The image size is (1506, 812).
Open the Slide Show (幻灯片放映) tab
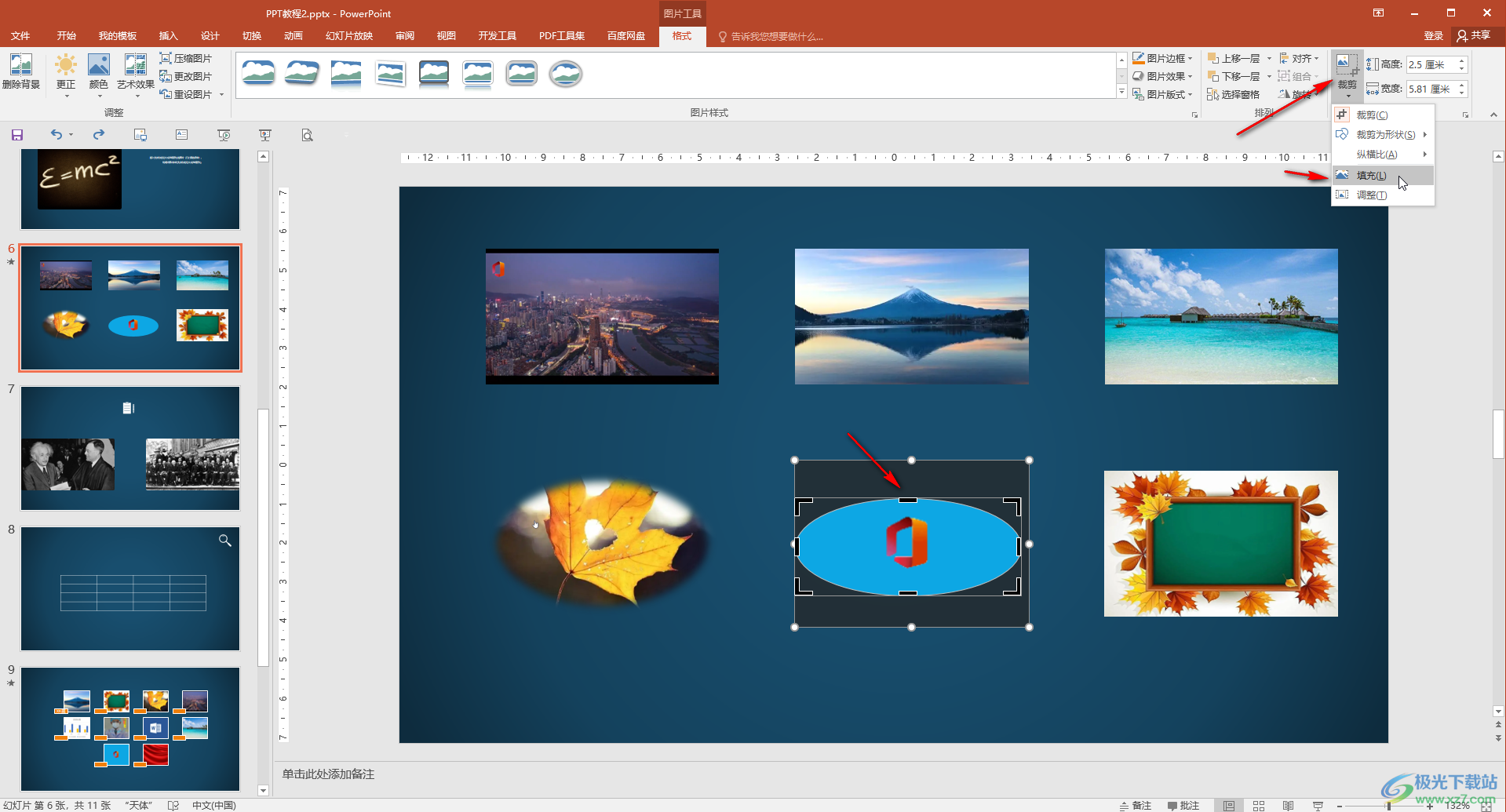point(349,36)
